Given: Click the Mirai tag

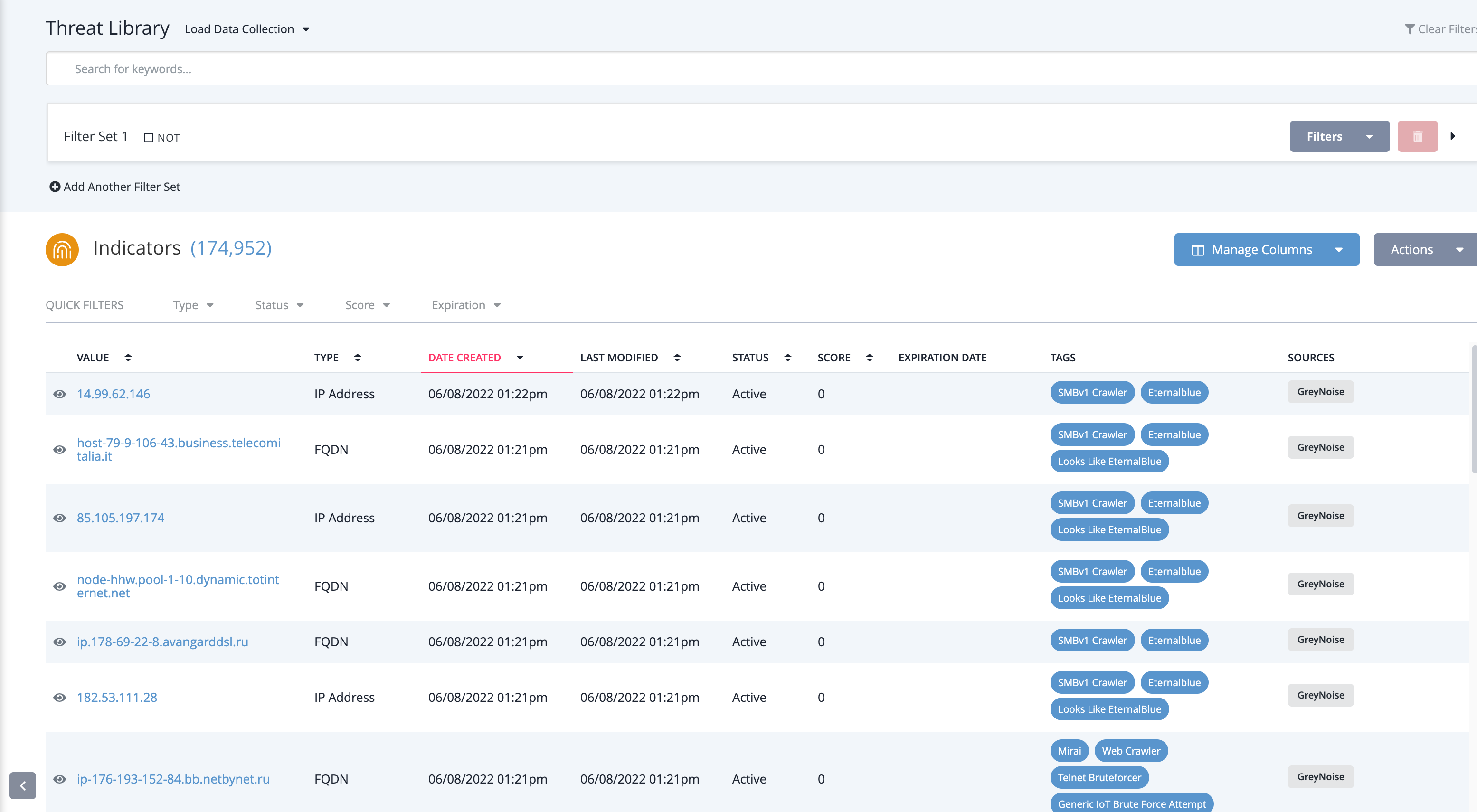Looking at the screenshot, I should coord(1069,751).
